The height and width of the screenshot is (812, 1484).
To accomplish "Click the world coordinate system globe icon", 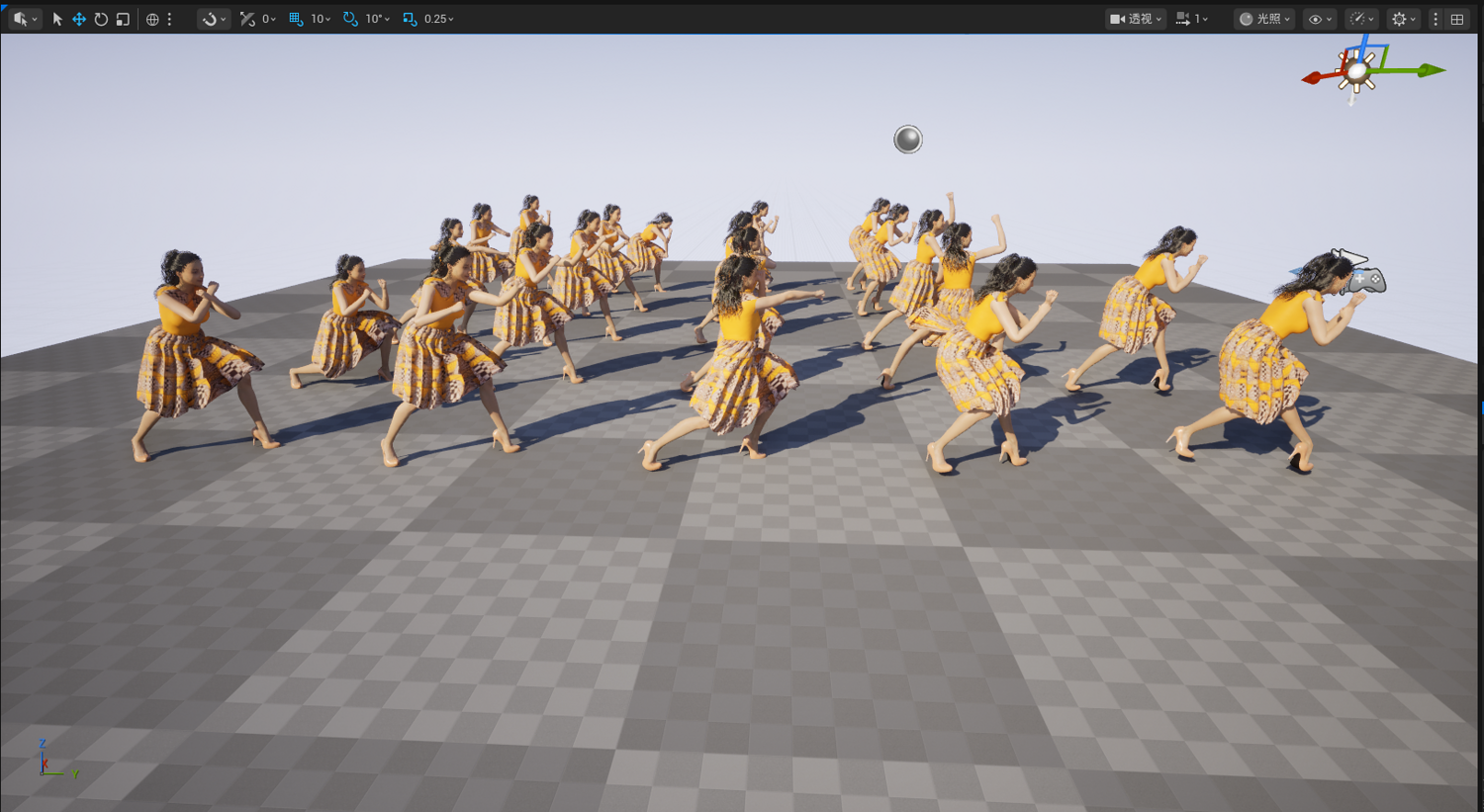I will [x=152, y=19].
